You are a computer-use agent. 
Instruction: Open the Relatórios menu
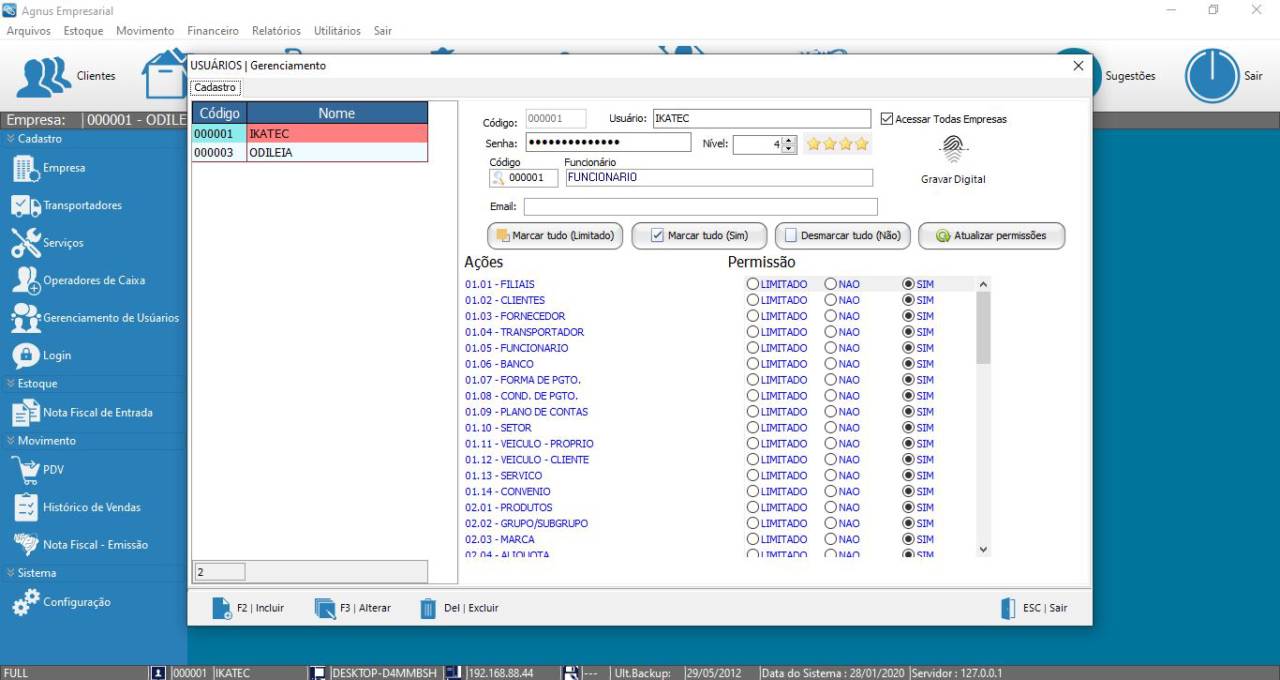pos(277,31)
